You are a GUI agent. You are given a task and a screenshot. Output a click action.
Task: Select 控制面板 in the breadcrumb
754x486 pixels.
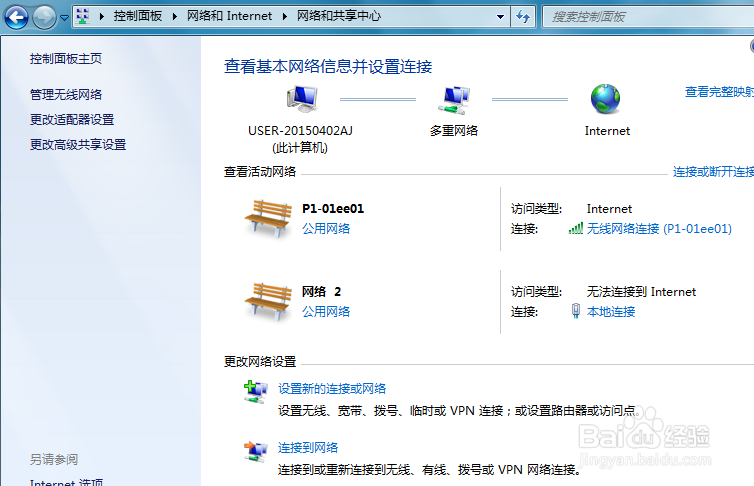[138, 16]
